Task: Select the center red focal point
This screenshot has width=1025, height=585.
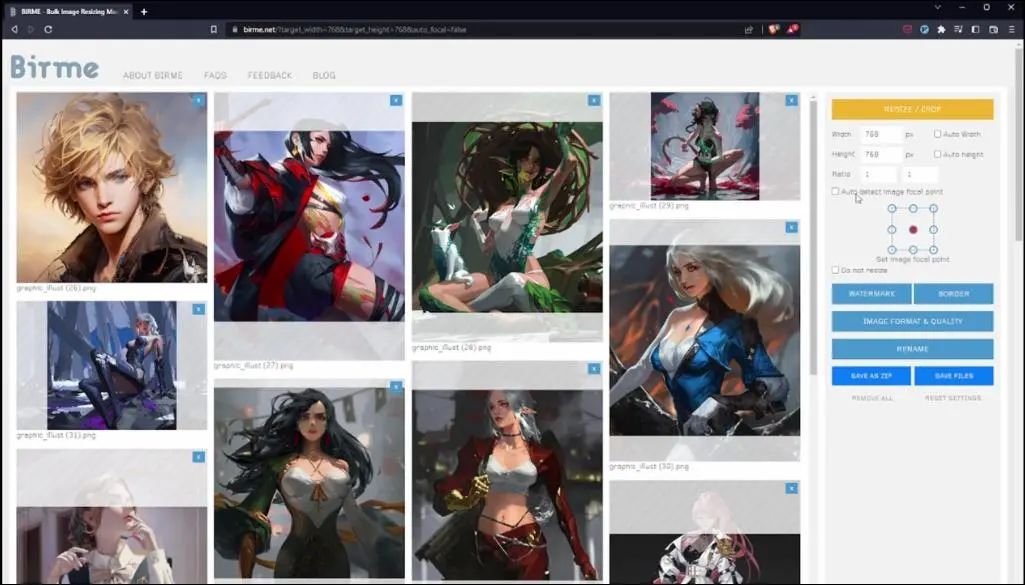Action: tap(913, 229)
